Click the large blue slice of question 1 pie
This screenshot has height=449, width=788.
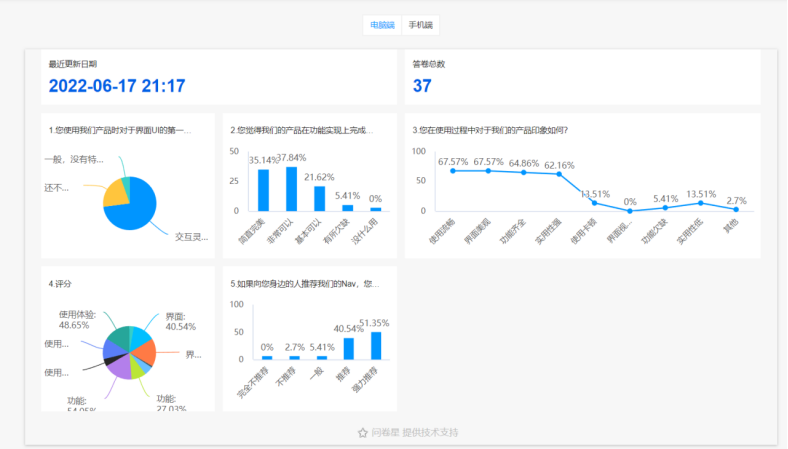point(138,211)
